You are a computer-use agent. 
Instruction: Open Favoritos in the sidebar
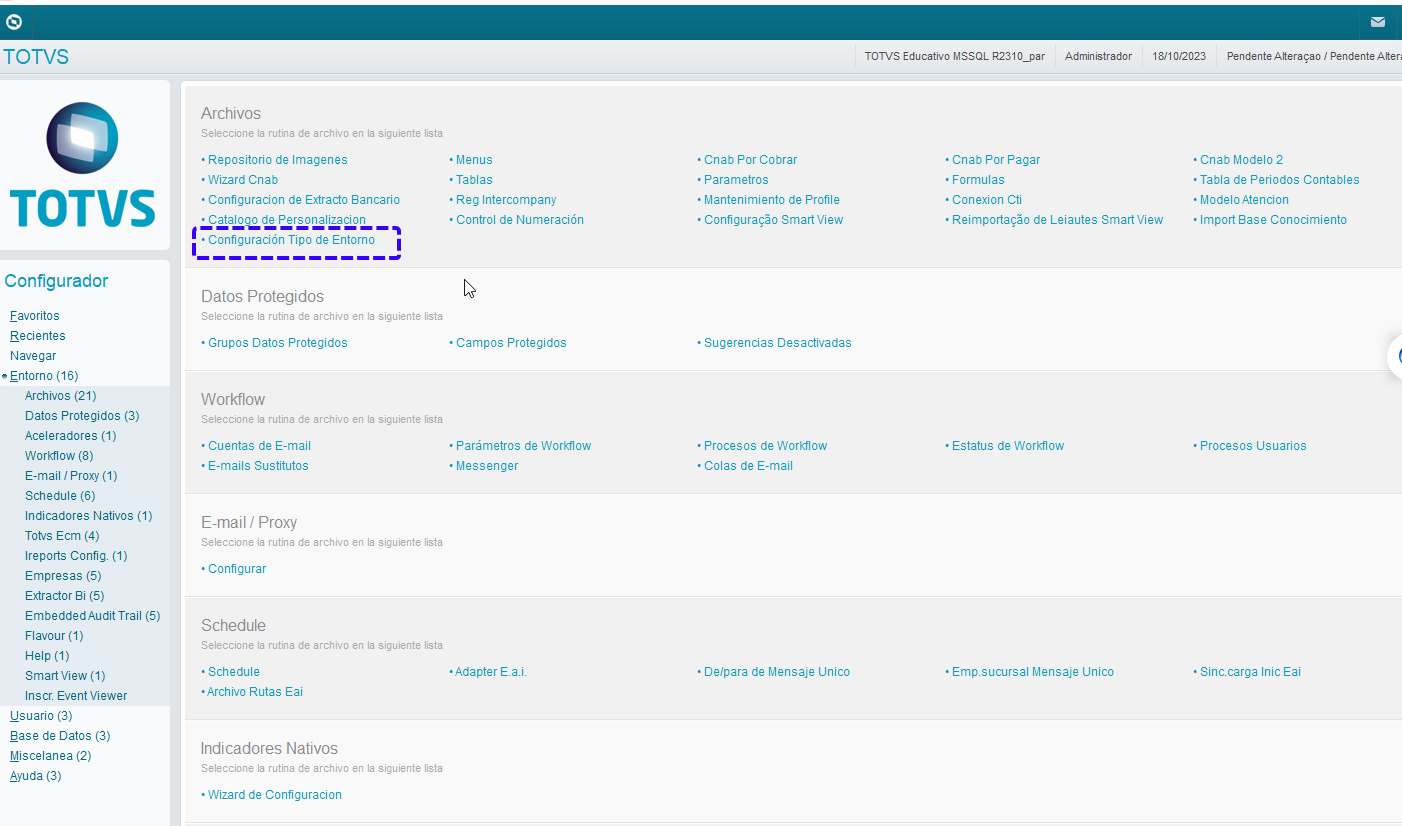click(35, 316)
